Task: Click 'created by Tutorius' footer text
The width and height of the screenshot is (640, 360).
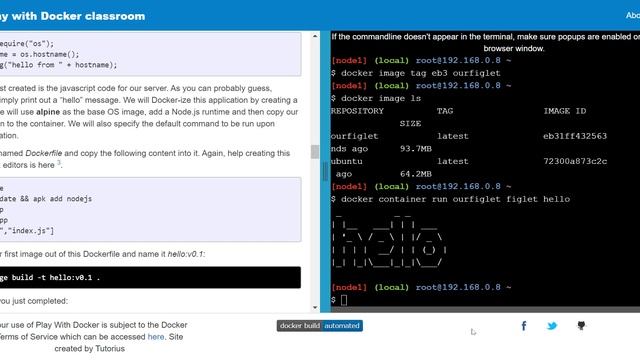Action: pyautogui.click(x=89, y=349)
